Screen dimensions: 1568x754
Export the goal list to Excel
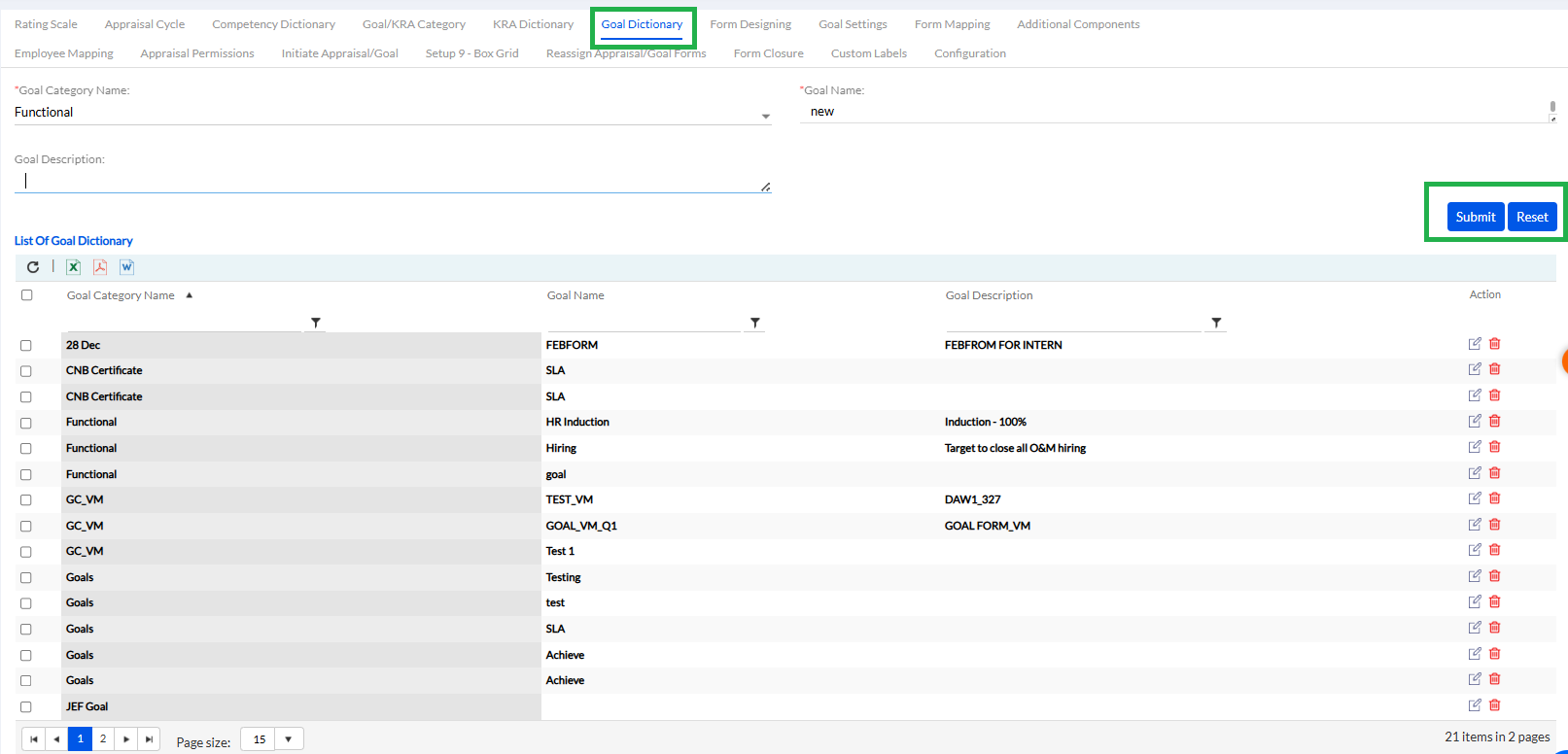click(x=73, y=267)
